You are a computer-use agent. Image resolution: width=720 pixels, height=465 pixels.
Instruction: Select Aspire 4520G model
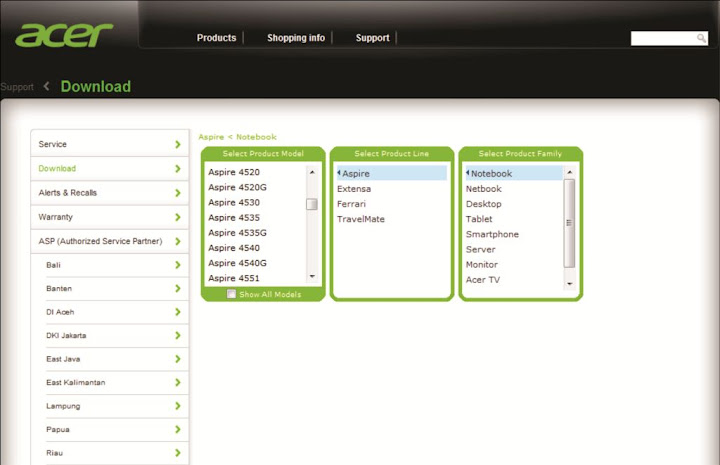[237, 187]
